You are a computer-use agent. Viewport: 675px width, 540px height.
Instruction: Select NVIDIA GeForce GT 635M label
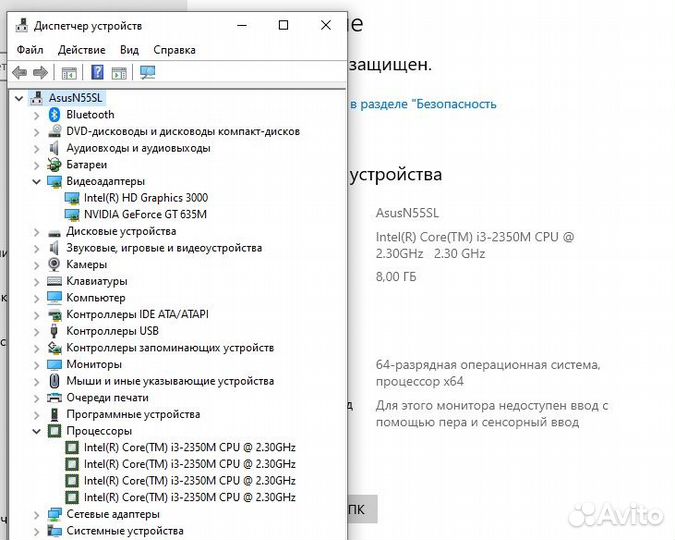[x=146, y=214]
